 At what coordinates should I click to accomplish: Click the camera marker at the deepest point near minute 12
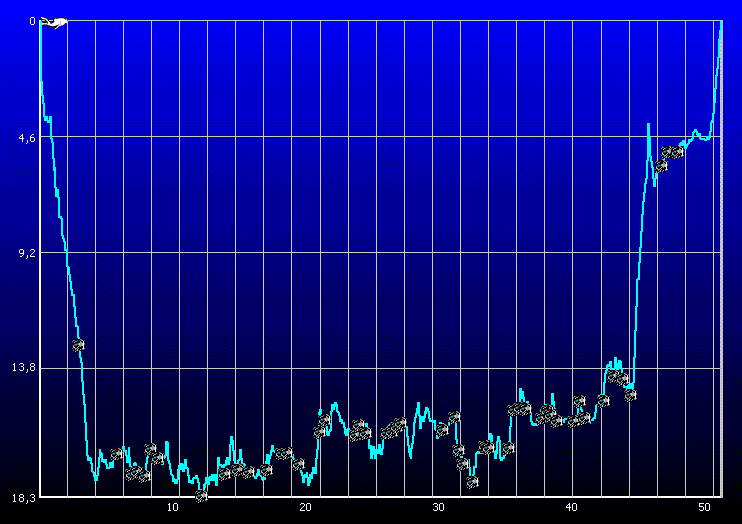(x=202, y=496)
